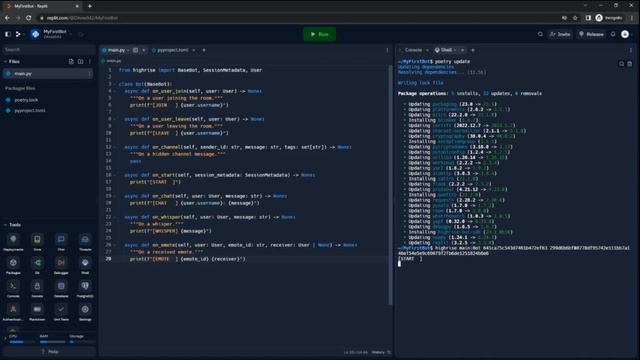Image resolution: width=640 pixels, height=360 pixels.
Task: Open poetry.lock in Packager files
Action: coord(26,100)
